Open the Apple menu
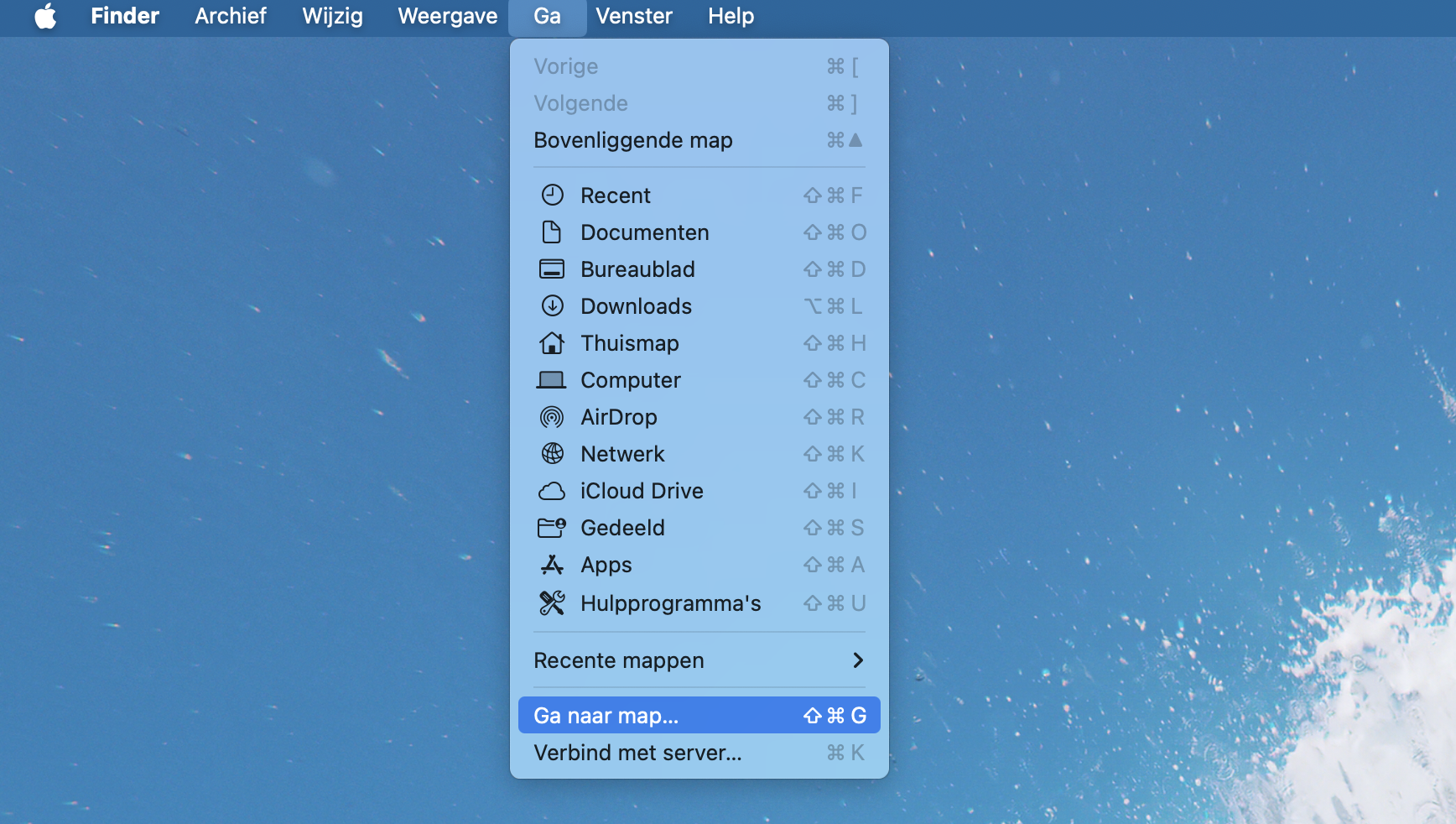 pos(45,16)
